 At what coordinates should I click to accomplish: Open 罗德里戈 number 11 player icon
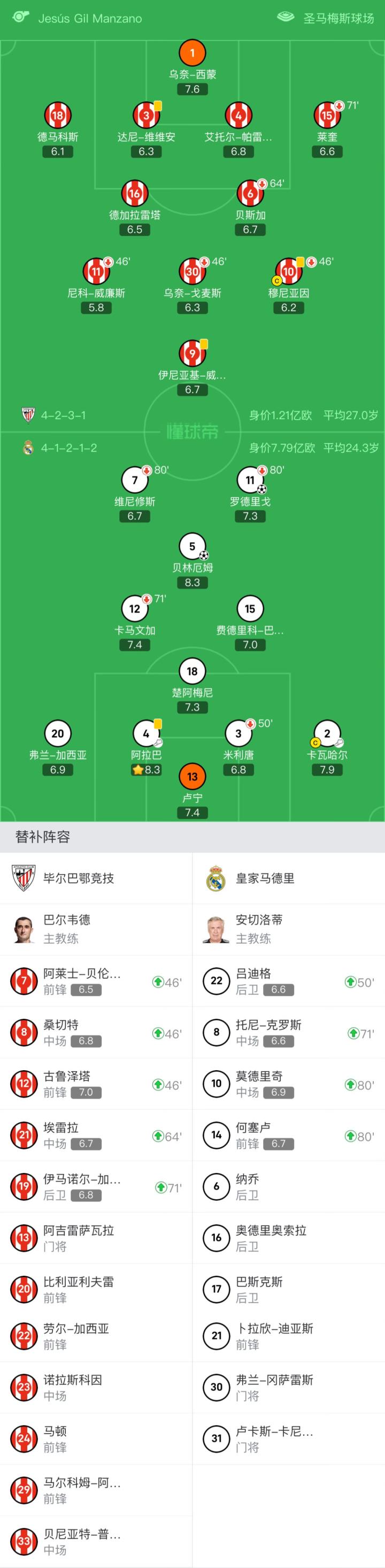coord(250,480)
